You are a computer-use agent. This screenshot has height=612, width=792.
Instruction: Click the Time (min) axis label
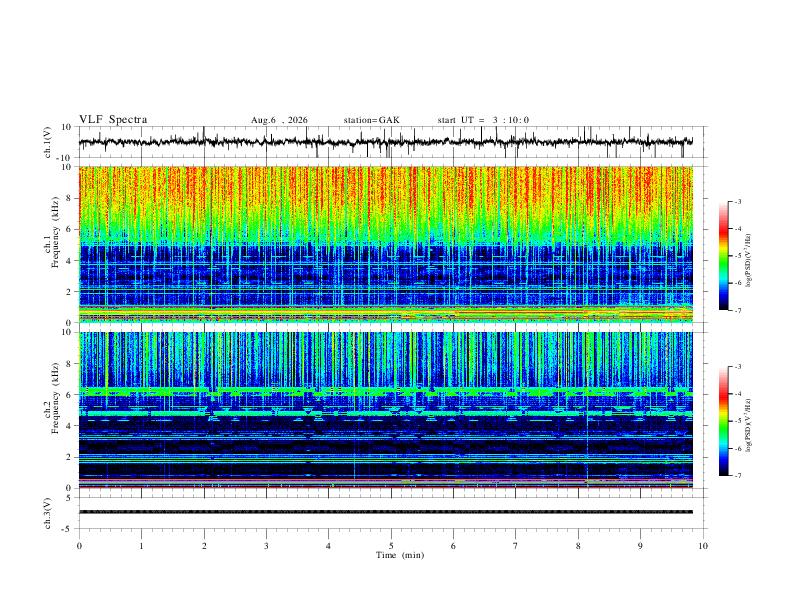coord(400,555)
